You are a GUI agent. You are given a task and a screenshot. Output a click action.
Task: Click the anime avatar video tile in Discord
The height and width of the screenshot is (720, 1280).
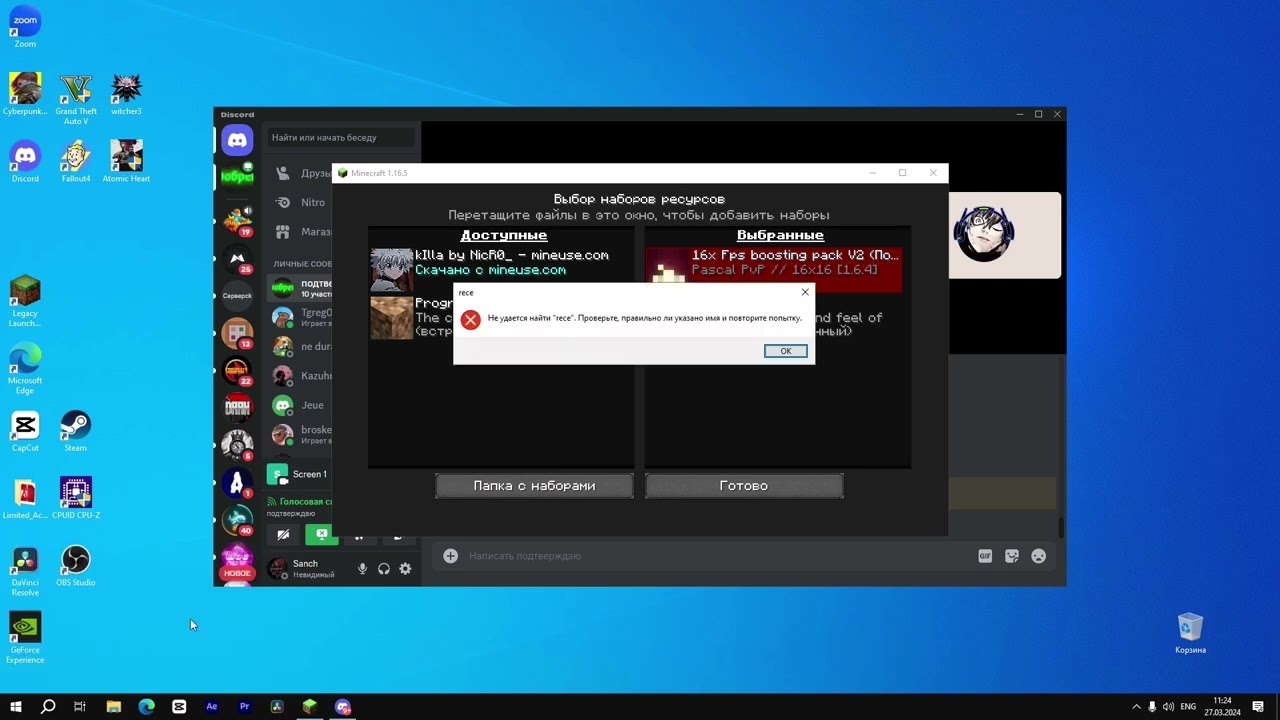[1005, 235]
